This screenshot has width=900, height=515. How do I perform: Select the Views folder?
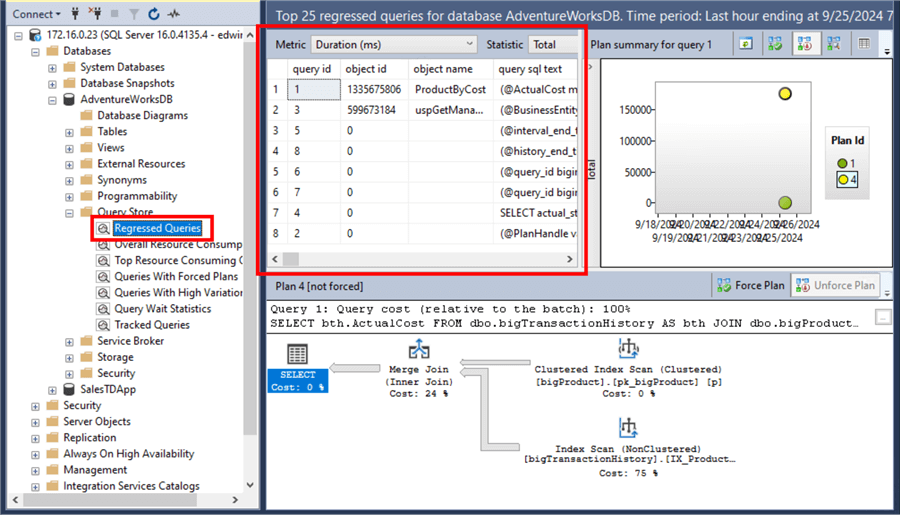(110, 148)
